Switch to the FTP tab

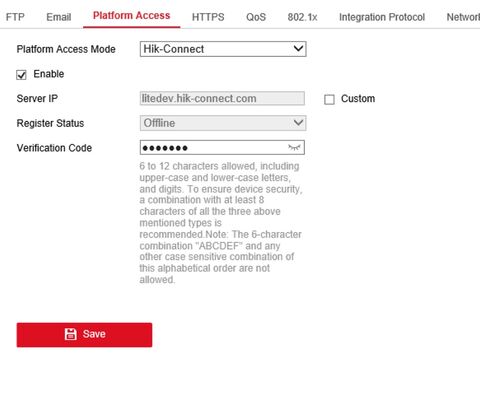(x=15, y=17)
